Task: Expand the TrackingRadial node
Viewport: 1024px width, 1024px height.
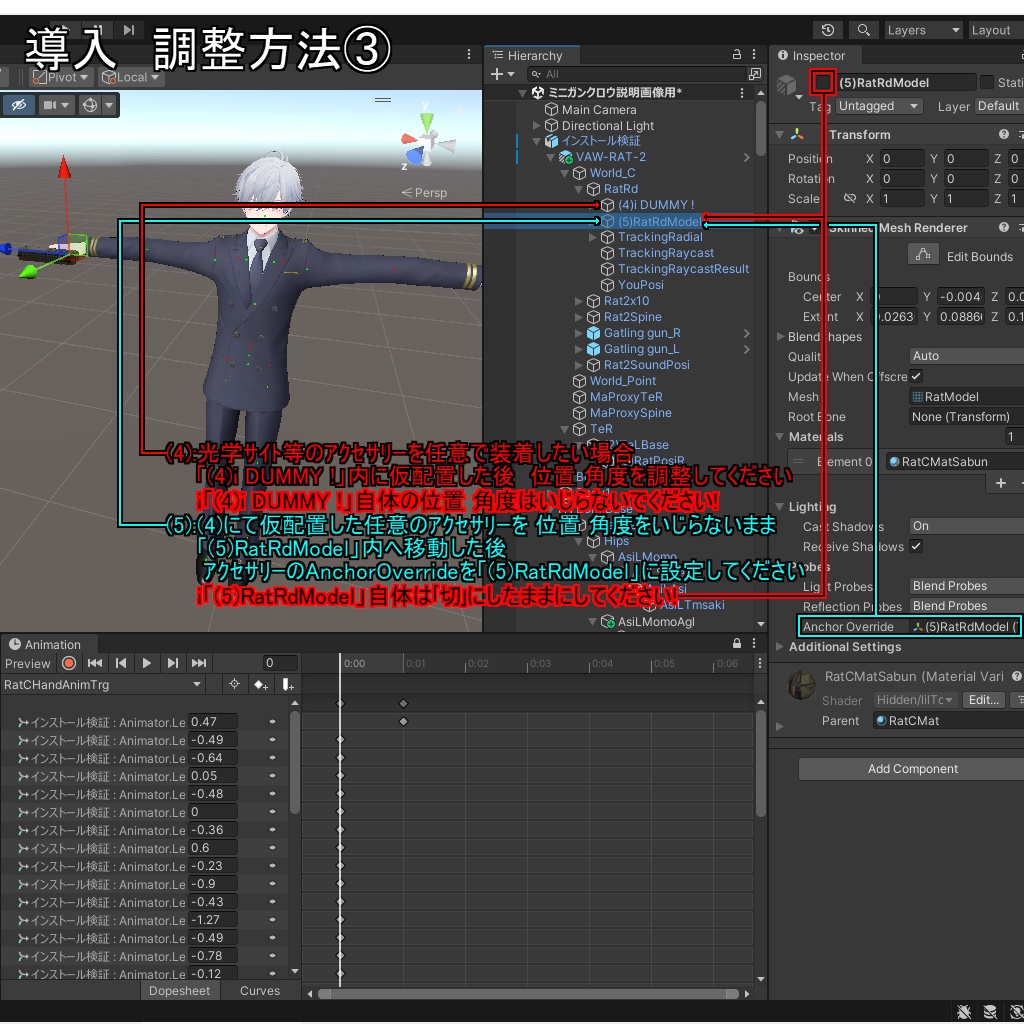Action: coord(592,237)
